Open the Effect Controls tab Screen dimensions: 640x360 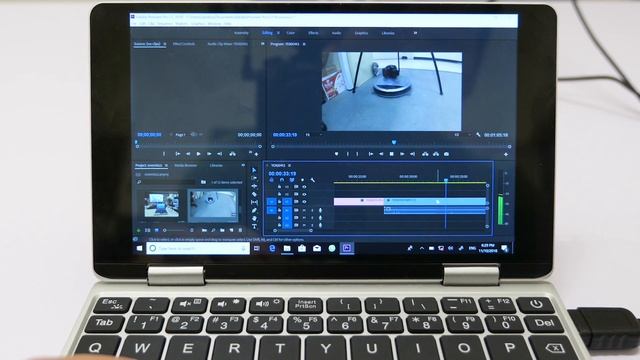(184, 44)
